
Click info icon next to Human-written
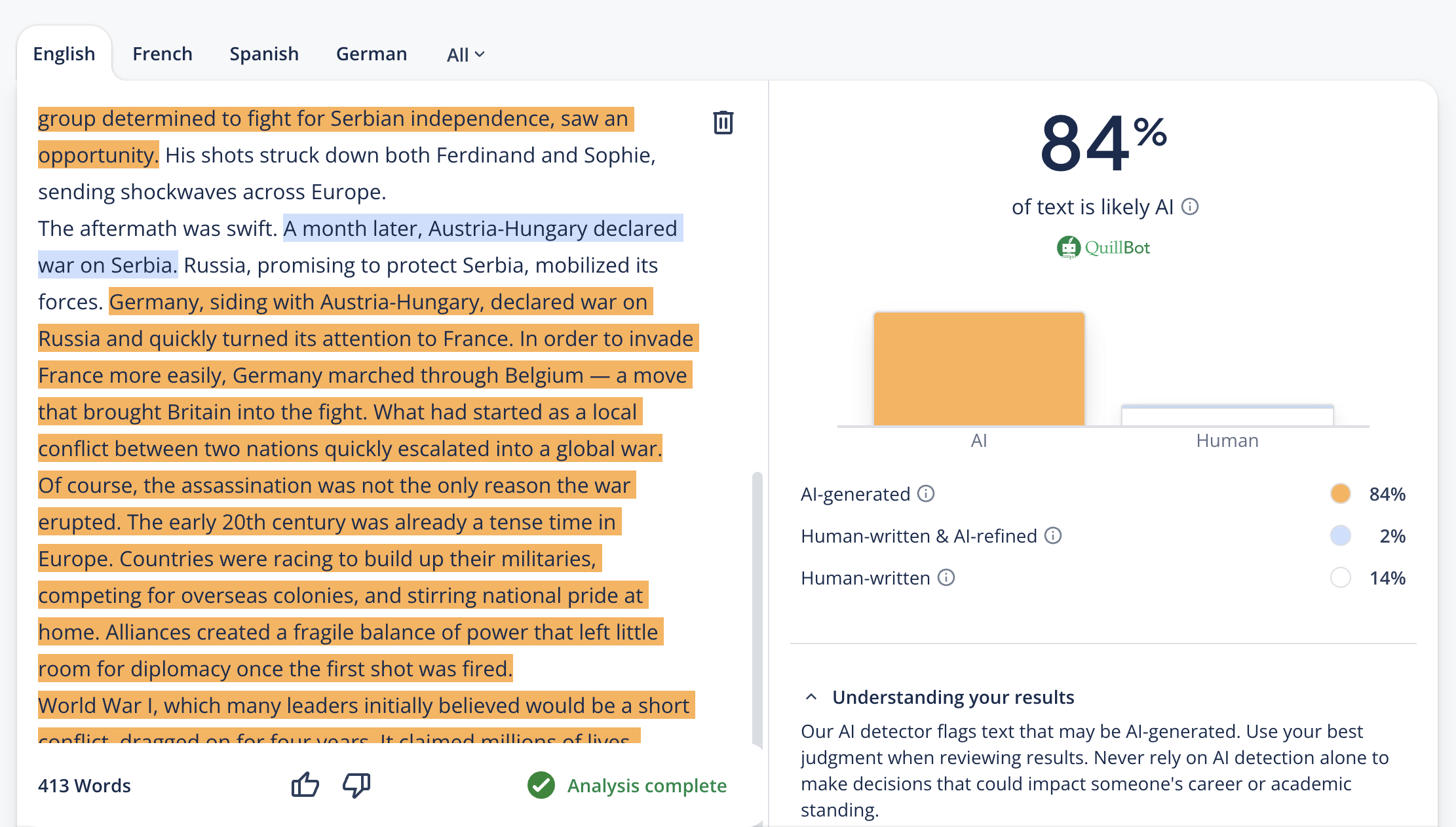pos(946,577)
